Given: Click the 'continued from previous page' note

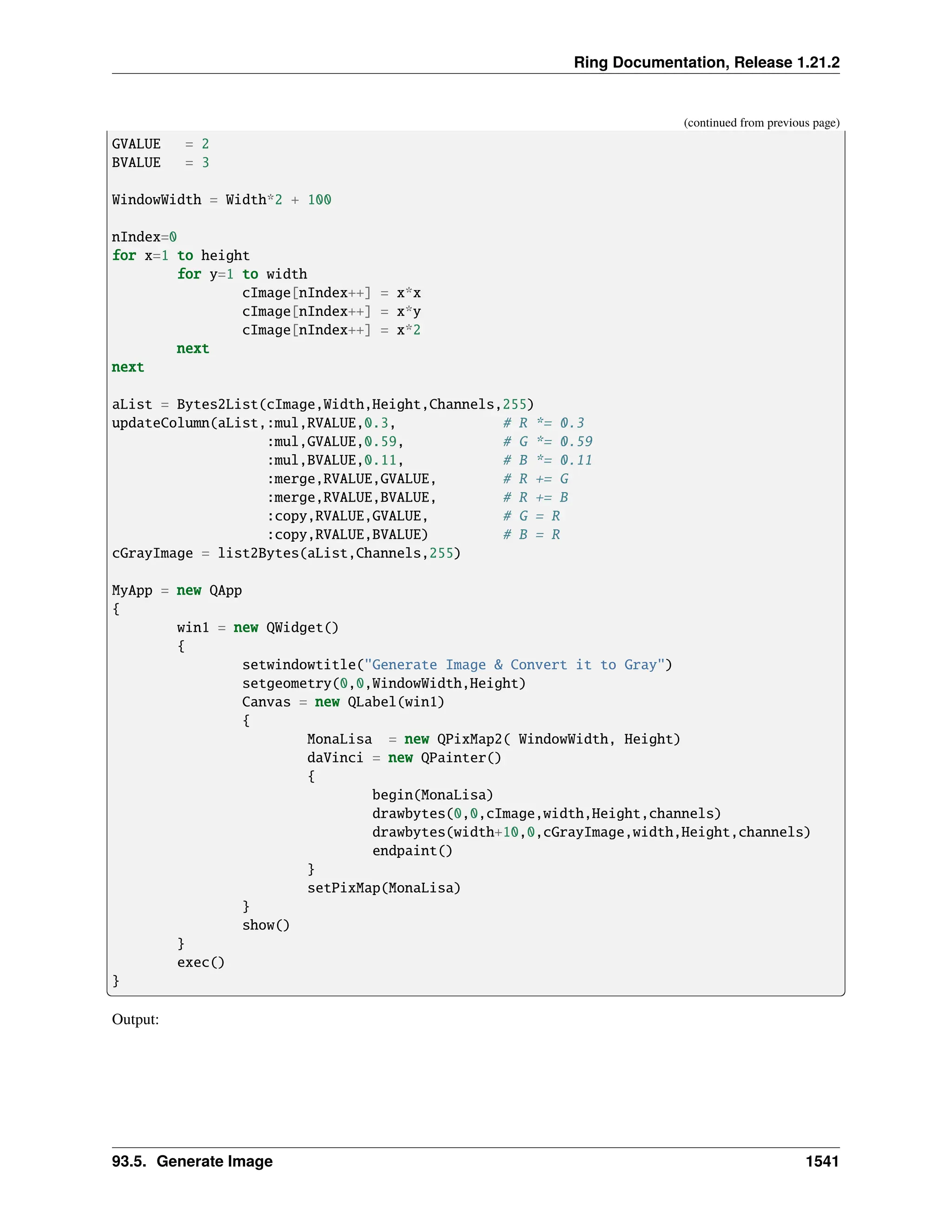Looking at the screenshot, I should tap(761, 123).
